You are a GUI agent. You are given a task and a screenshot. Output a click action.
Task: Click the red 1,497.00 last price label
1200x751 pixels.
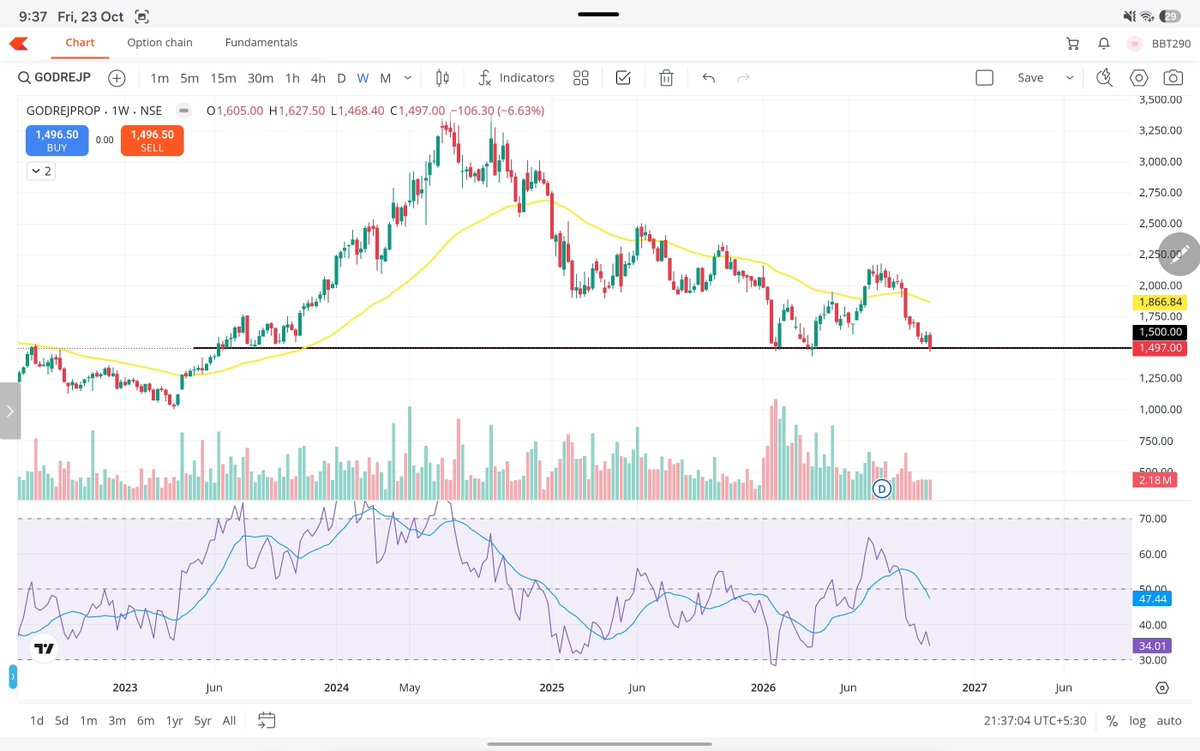click(1160, 348)
